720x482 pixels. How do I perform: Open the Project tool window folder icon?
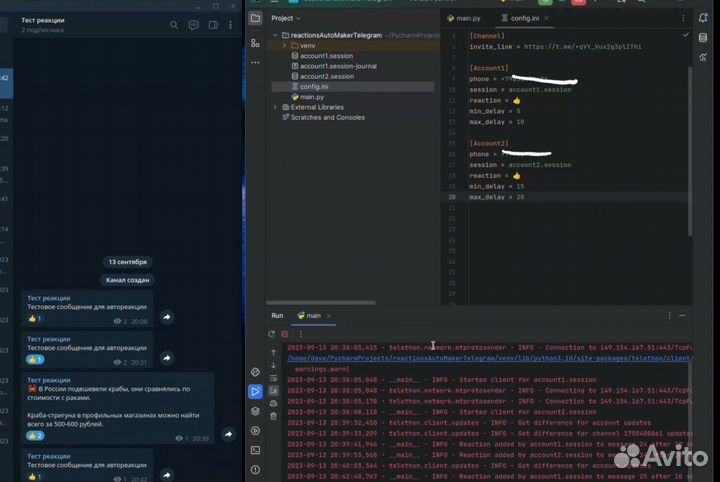(x=256, y=18)
